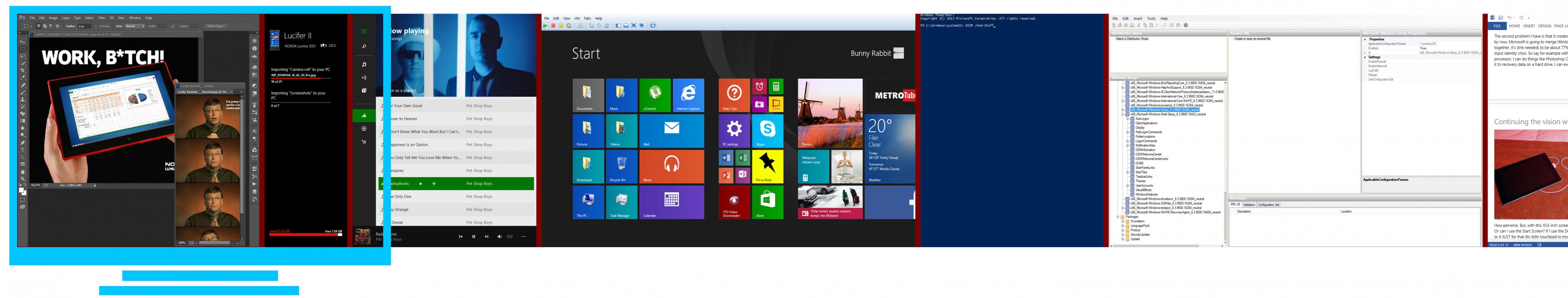Click the new playlist plus icon in music sidebar
1568x298 pixels.
pyautogui.click(x=364, y=128)
